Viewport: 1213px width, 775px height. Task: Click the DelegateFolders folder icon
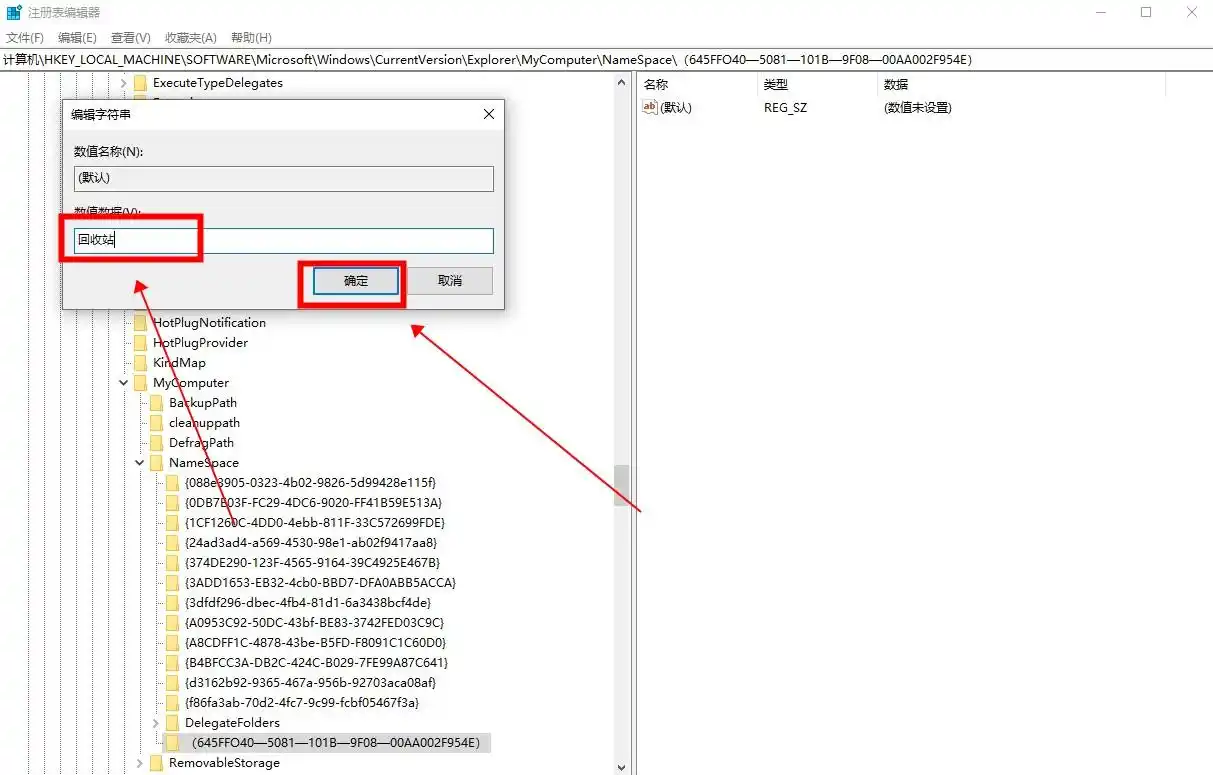pyautogui.click(x=172, y=723)
